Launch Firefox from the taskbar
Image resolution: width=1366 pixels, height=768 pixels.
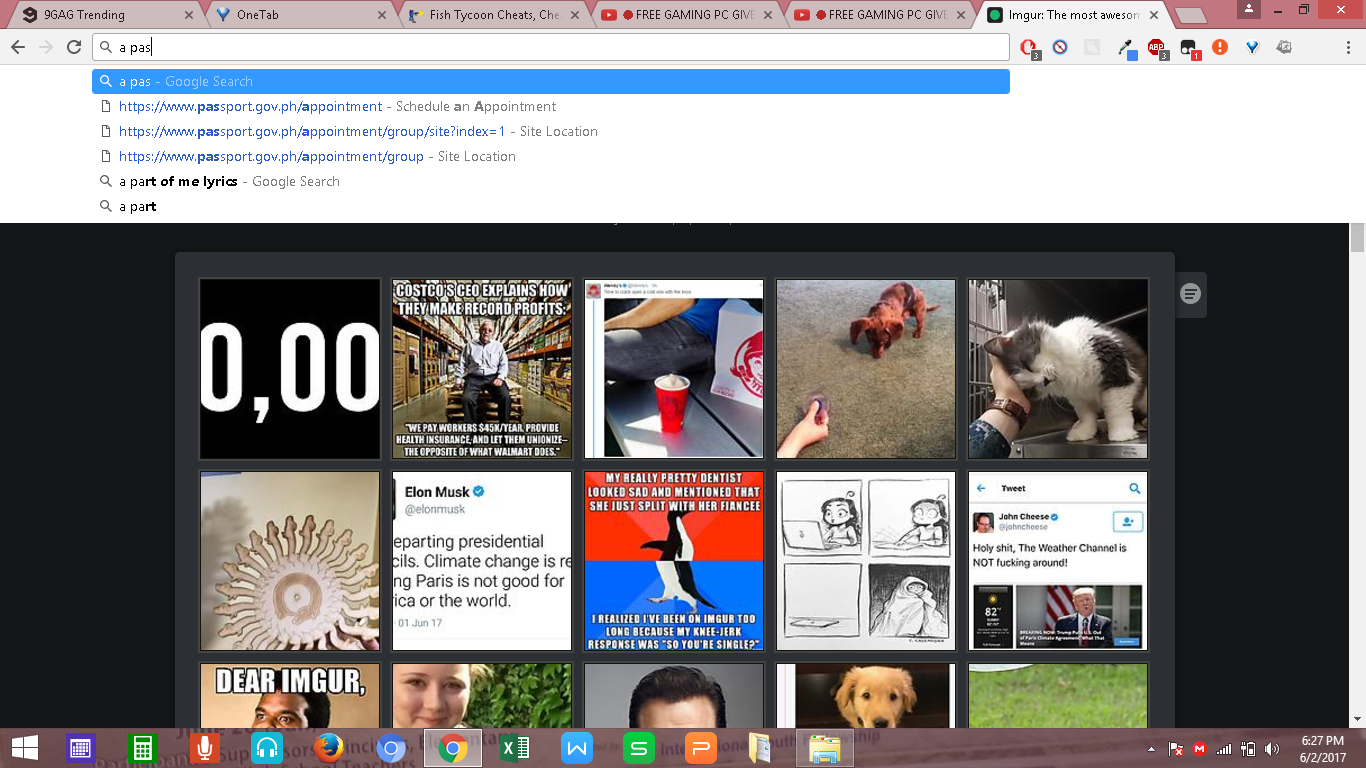point(328,748)
